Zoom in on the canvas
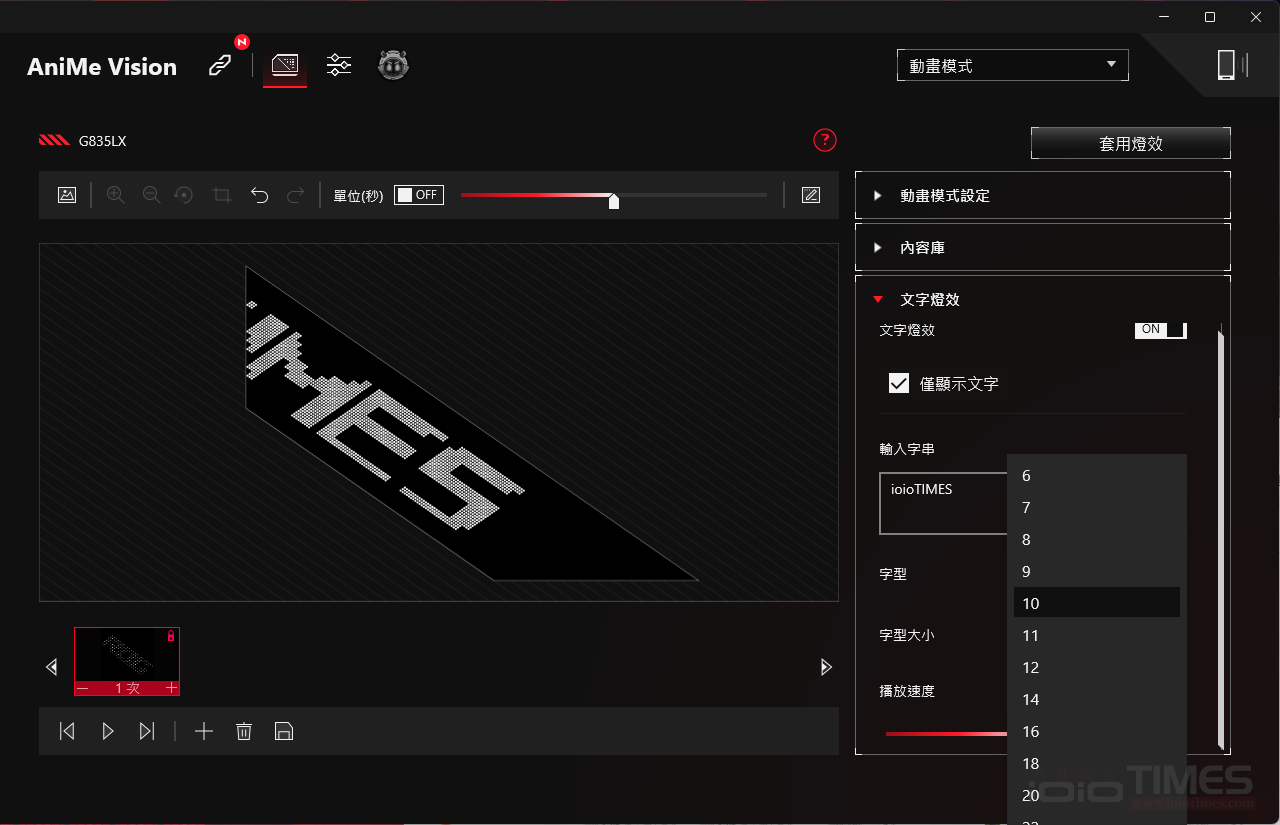The width and height of the screenshot is (1280, 825). (x=116, y=195)
